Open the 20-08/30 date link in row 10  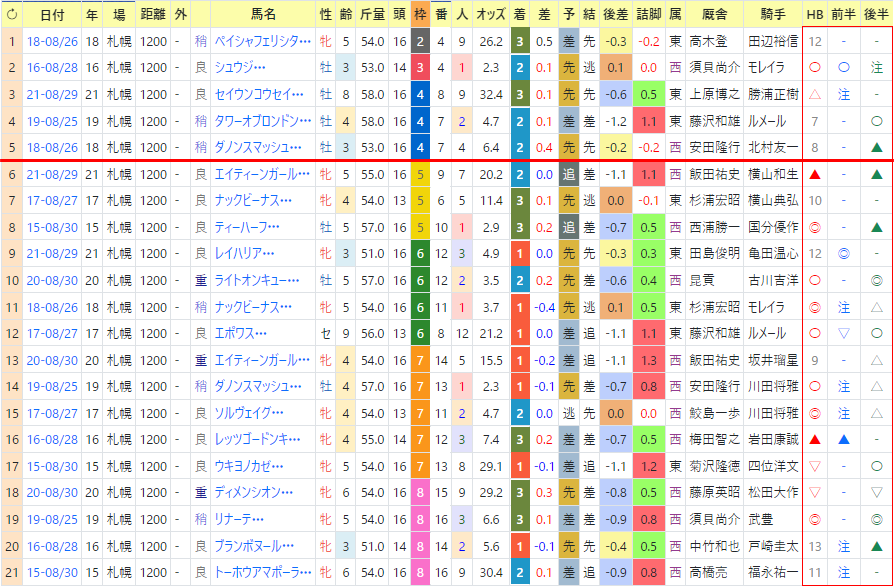[x=52, y=280]
